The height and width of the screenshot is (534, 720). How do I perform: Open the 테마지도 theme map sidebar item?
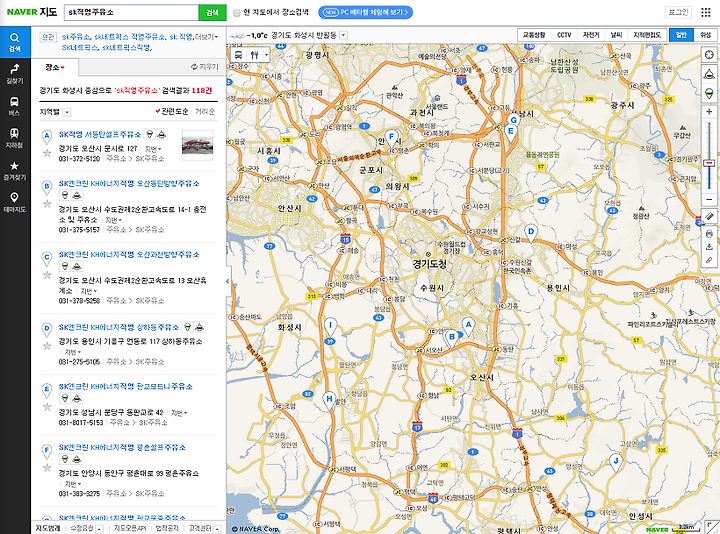click(15, 202)
